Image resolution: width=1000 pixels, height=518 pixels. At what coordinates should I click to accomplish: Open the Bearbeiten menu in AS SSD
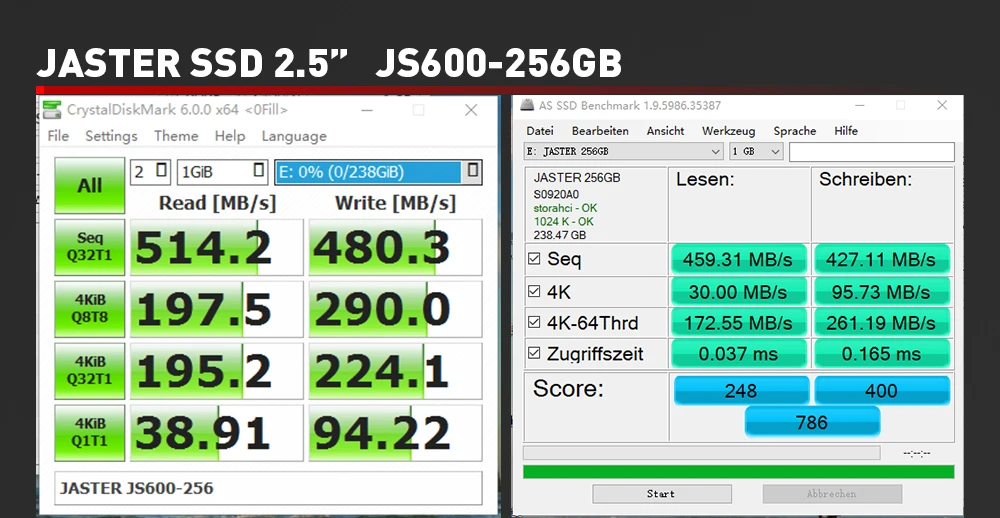tap(600, 131)
